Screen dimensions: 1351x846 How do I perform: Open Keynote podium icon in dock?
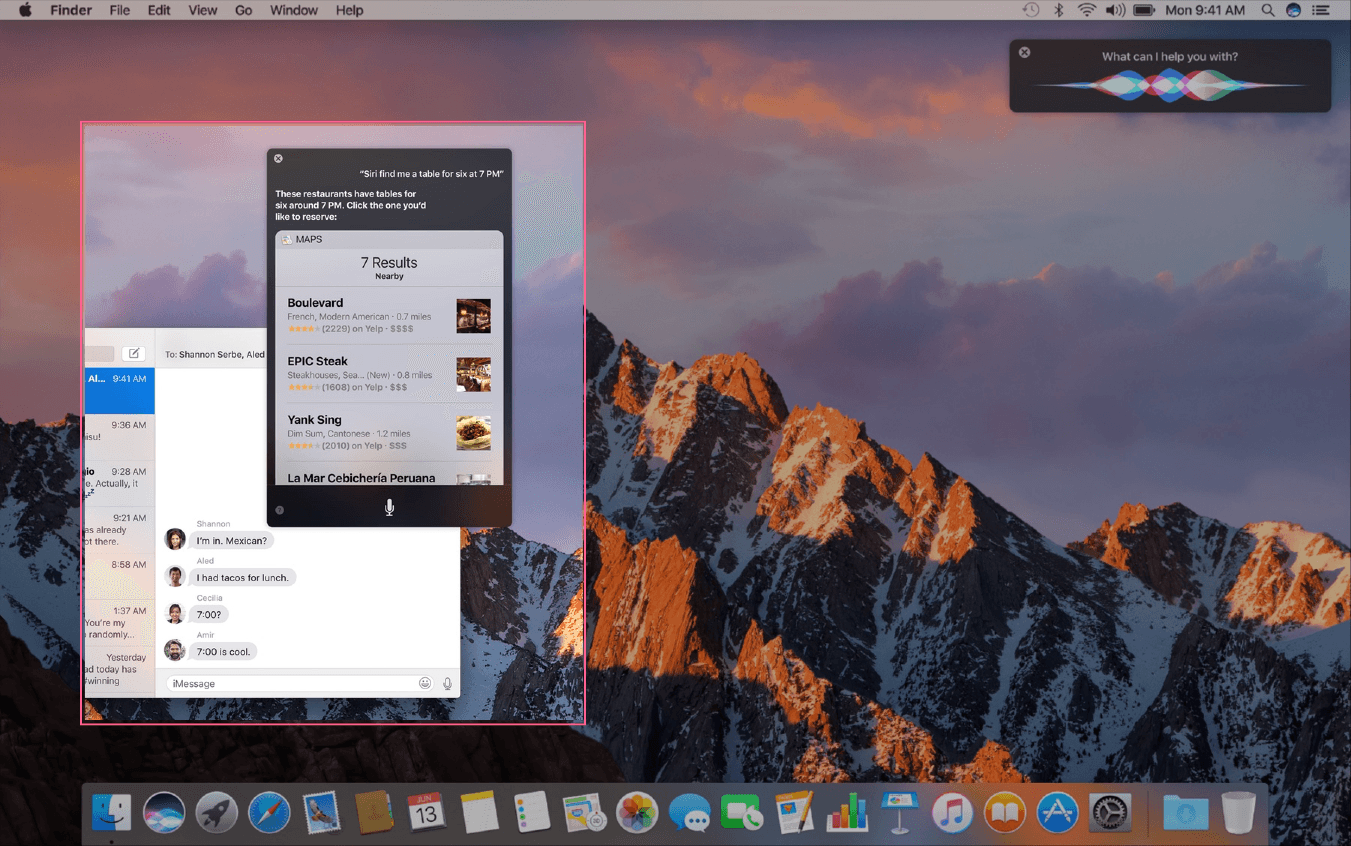tap(899, 812)
